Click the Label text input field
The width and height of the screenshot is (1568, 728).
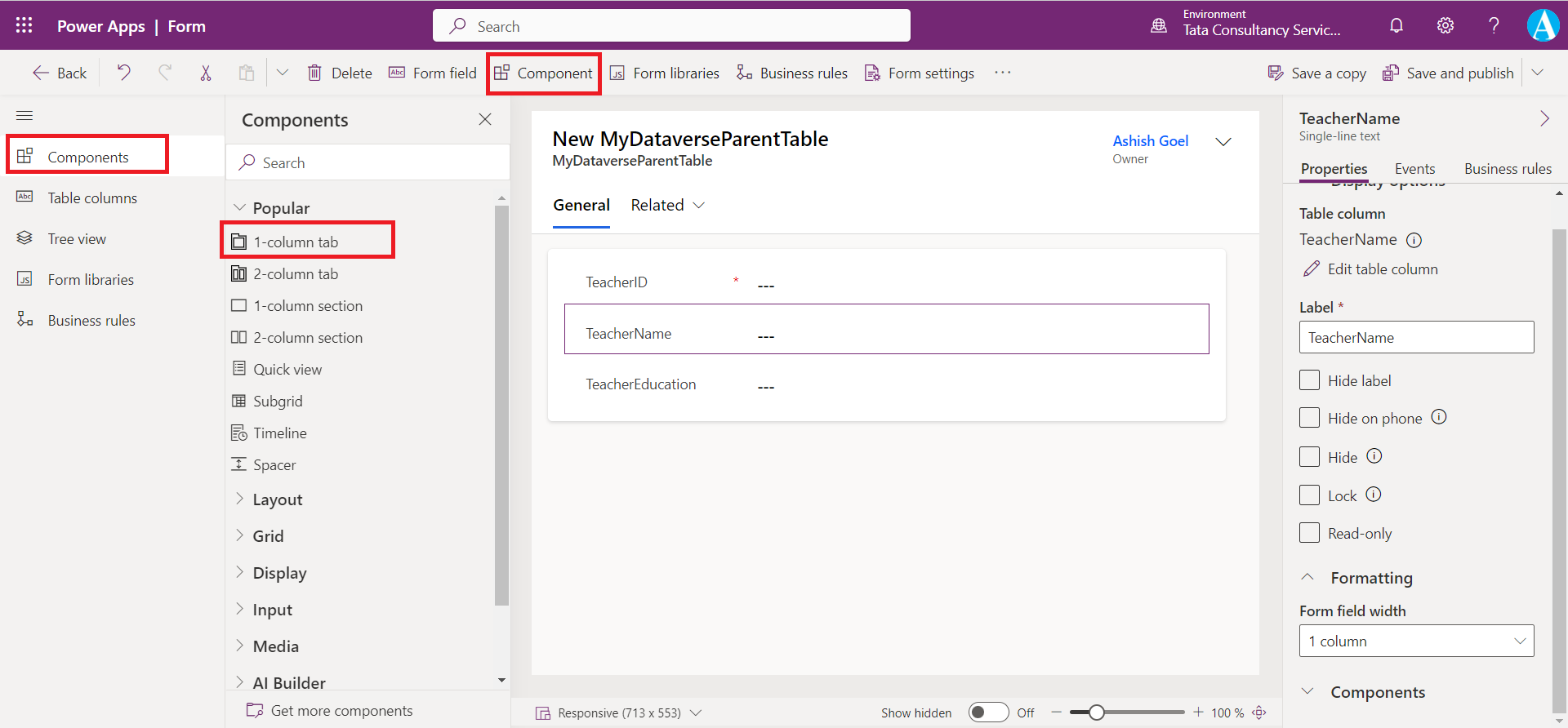tap(1416, 337)
